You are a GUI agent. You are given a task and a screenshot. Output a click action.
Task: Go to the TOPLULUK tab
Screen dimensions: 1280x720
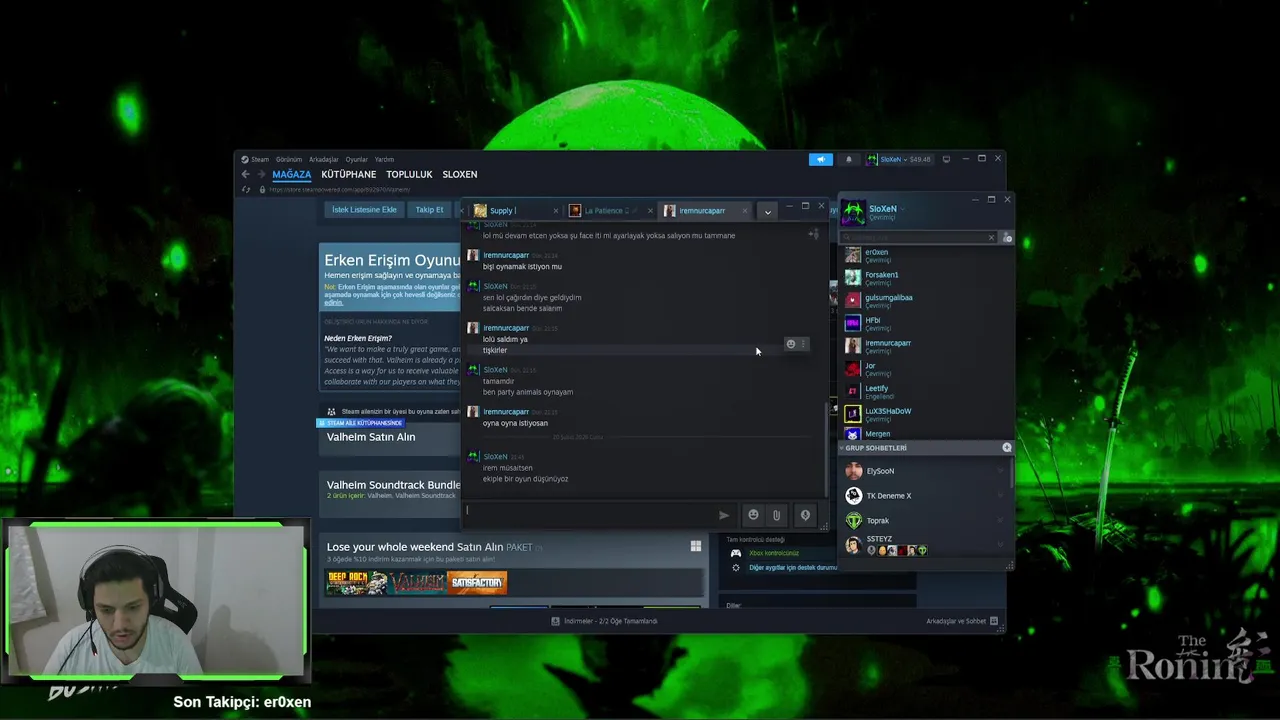pos(409,174)
